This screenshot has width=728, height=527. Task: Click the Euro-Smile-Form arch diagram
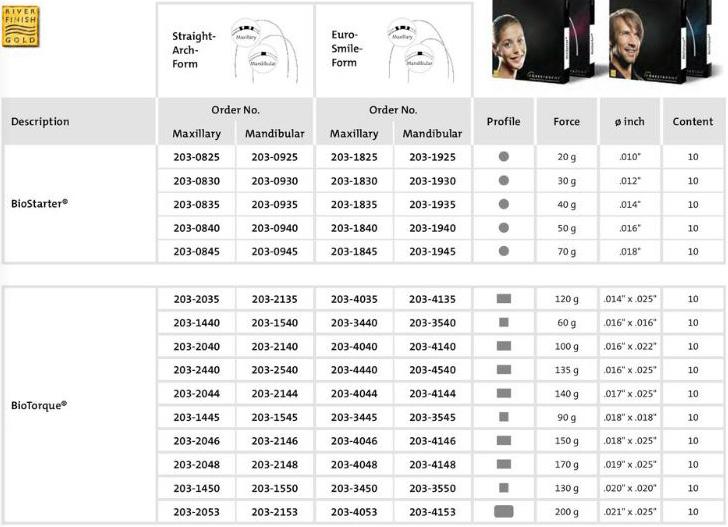[421, 50]
